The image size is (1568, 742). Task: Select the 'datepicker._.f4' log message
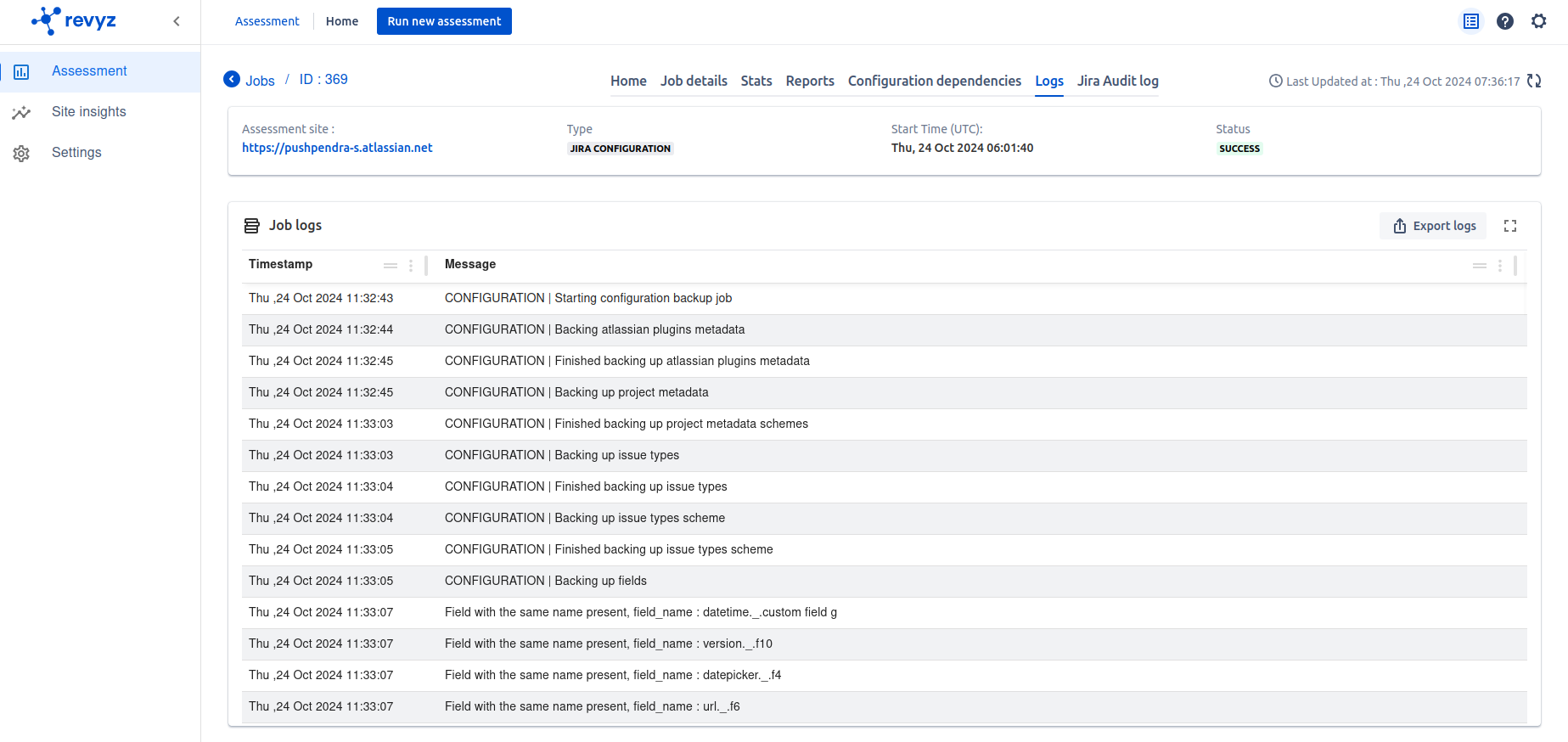coord(613,675)
